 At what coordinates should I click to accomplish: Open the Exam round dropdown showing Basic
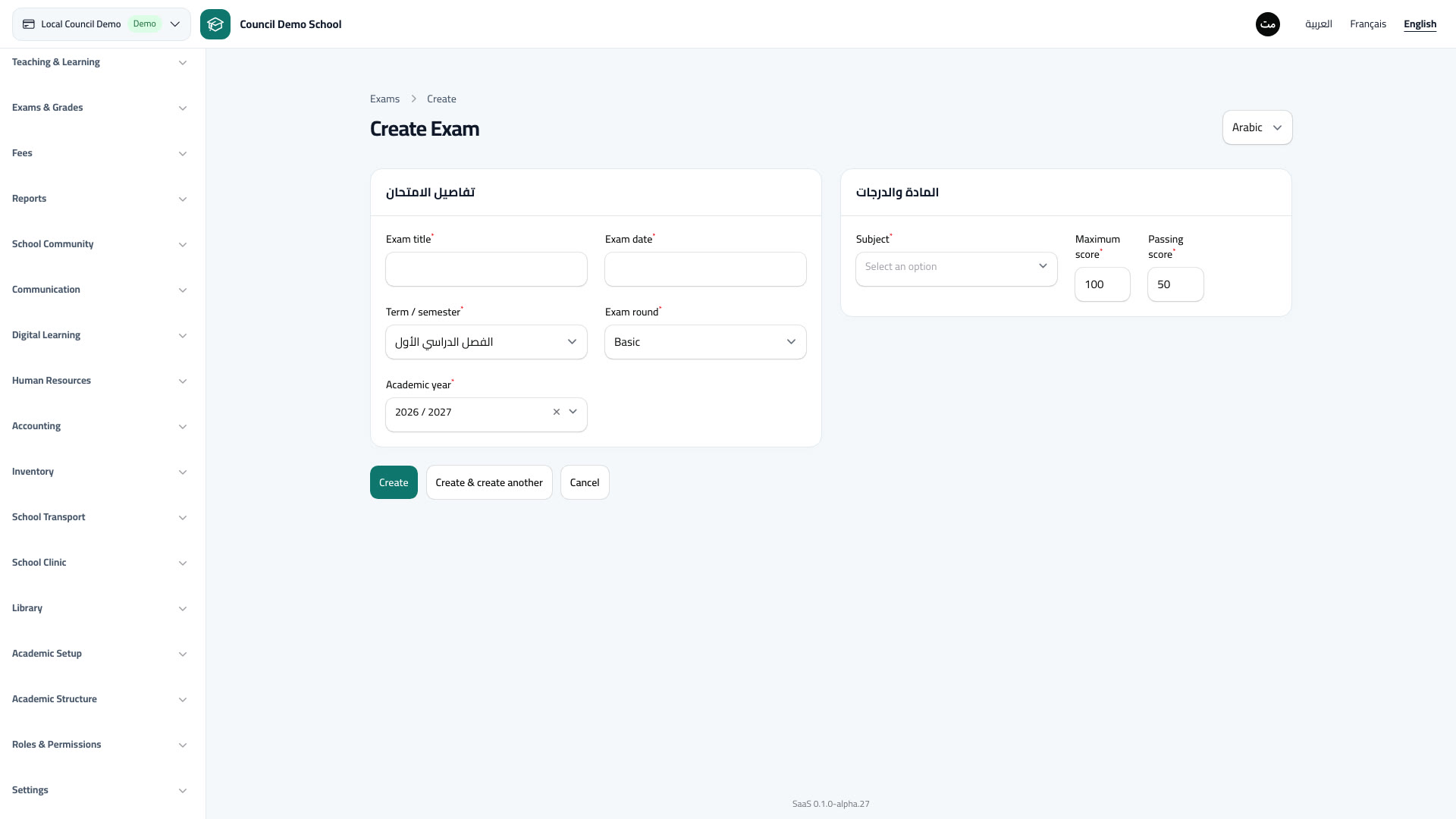(x=705, y=342)
